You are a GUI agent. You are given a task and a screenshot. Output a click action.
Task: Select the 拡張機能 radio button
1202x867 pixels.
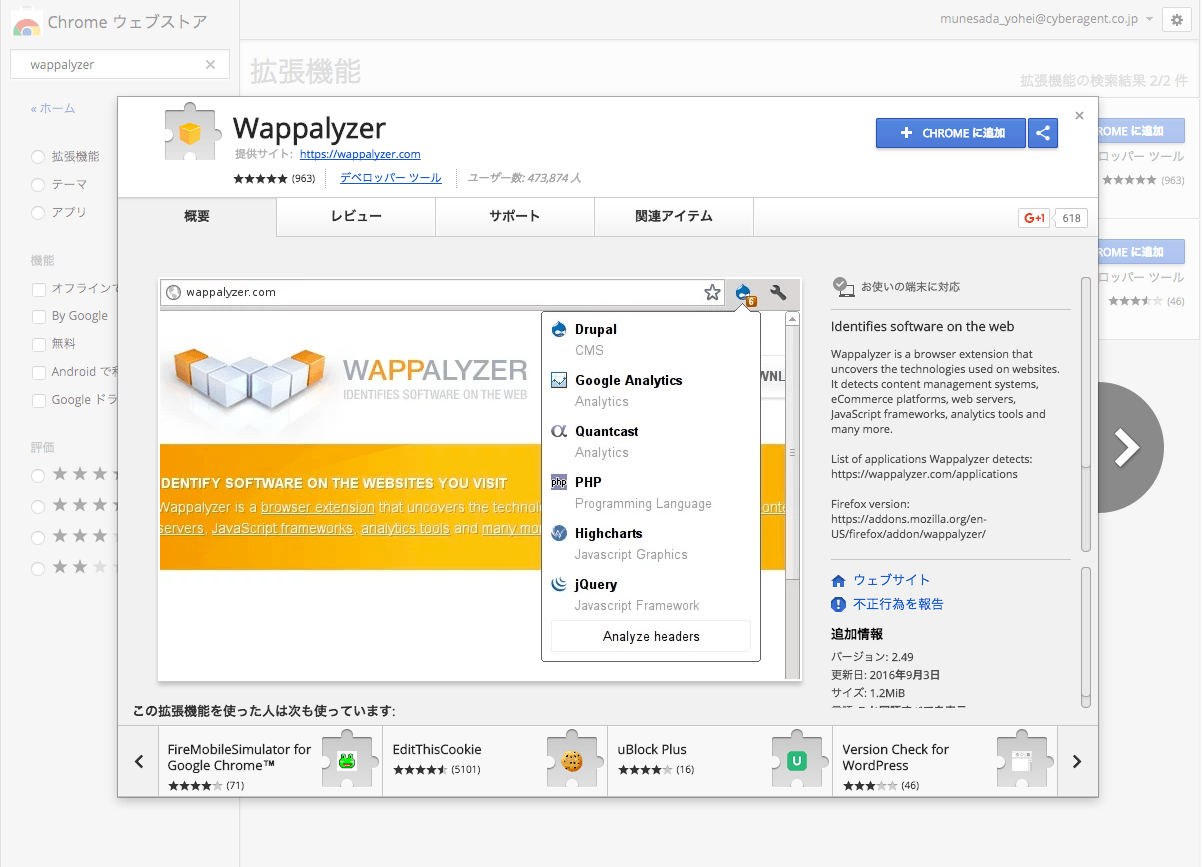click(x=38, y=157)
